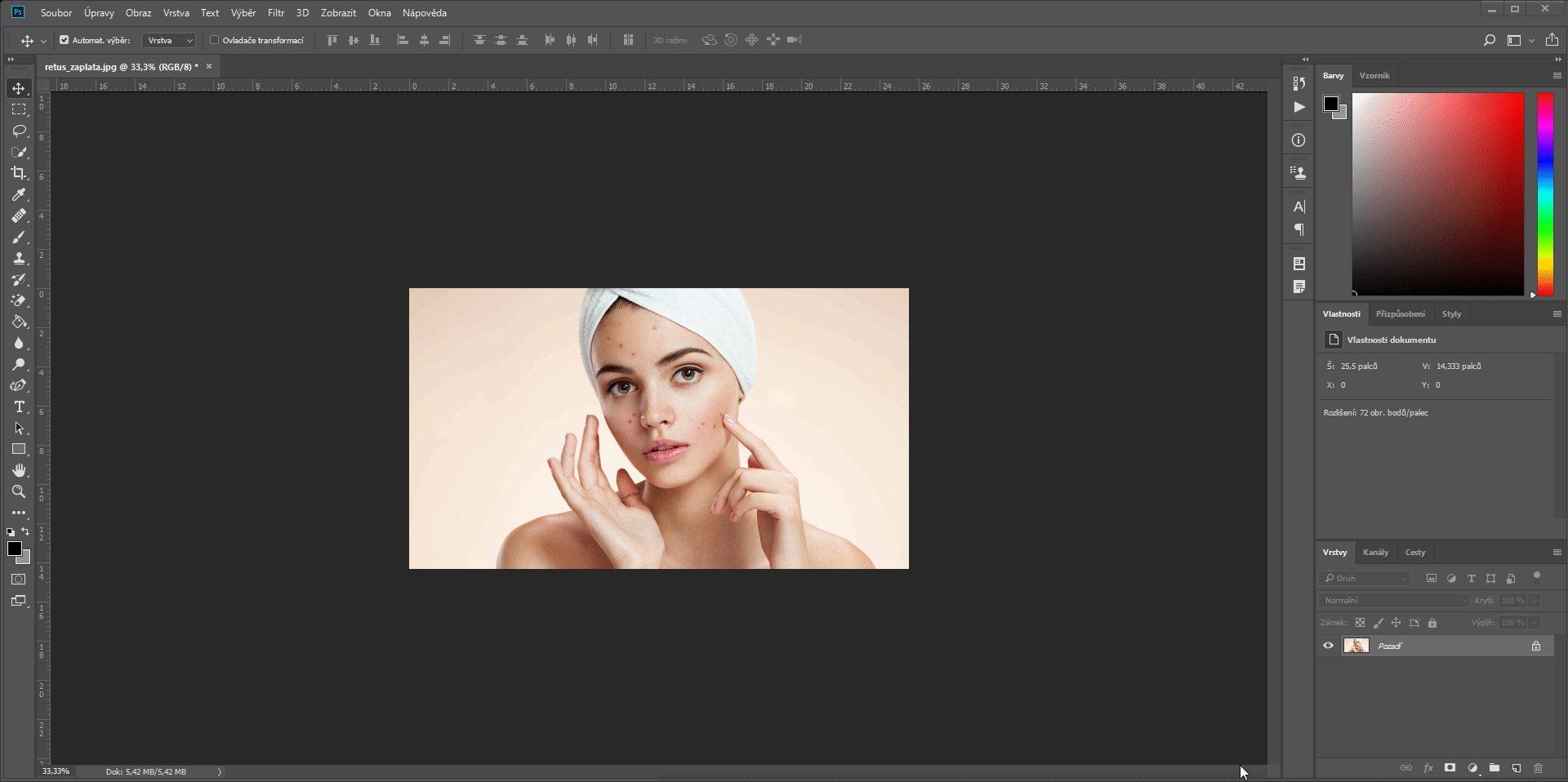Viewport: 1568px width, 782px height.
Task: Enable the Ovladače transformací checkbox
Action: (214, 39)
